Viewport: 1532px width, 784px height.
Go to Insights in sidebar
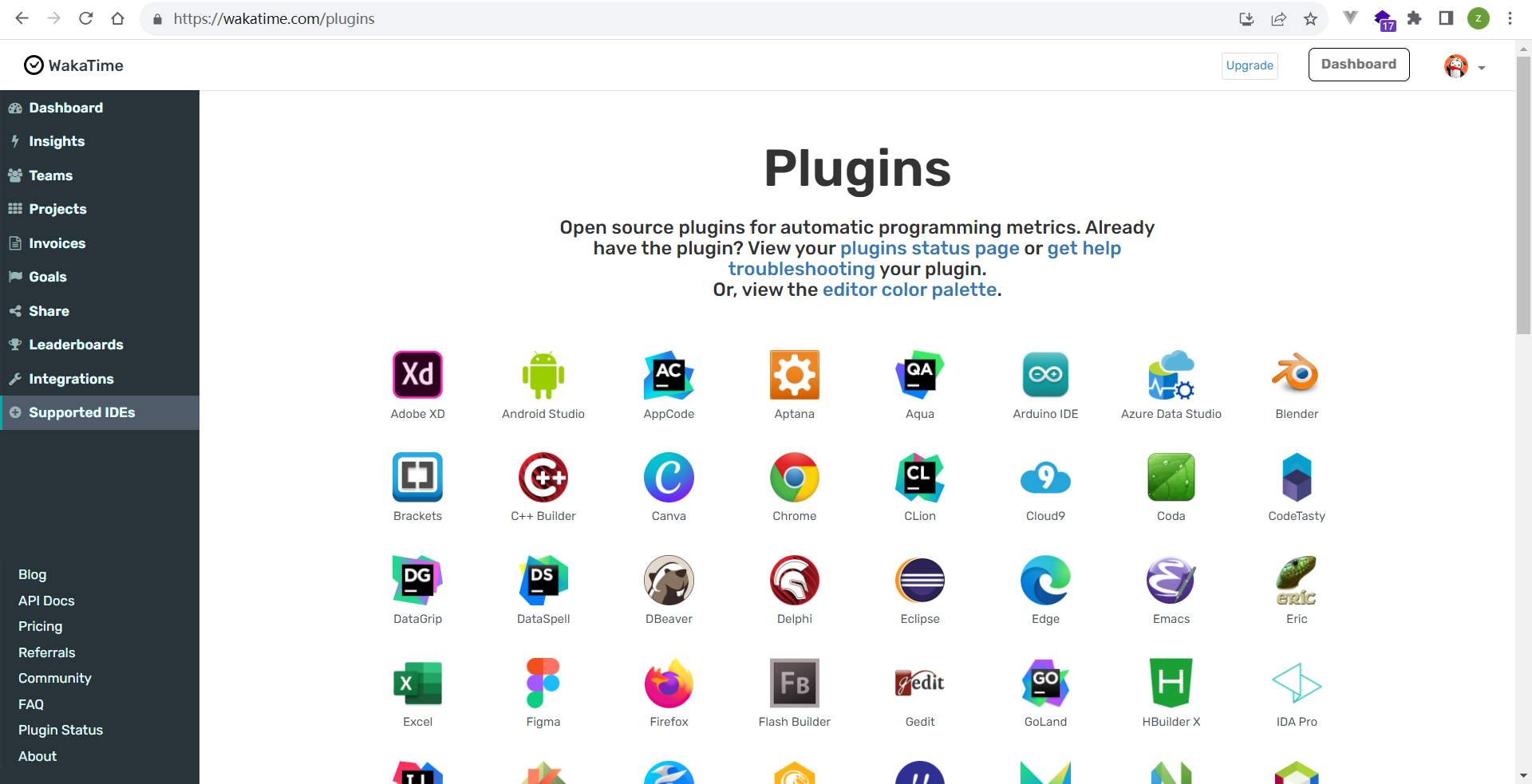click(100, 141)
